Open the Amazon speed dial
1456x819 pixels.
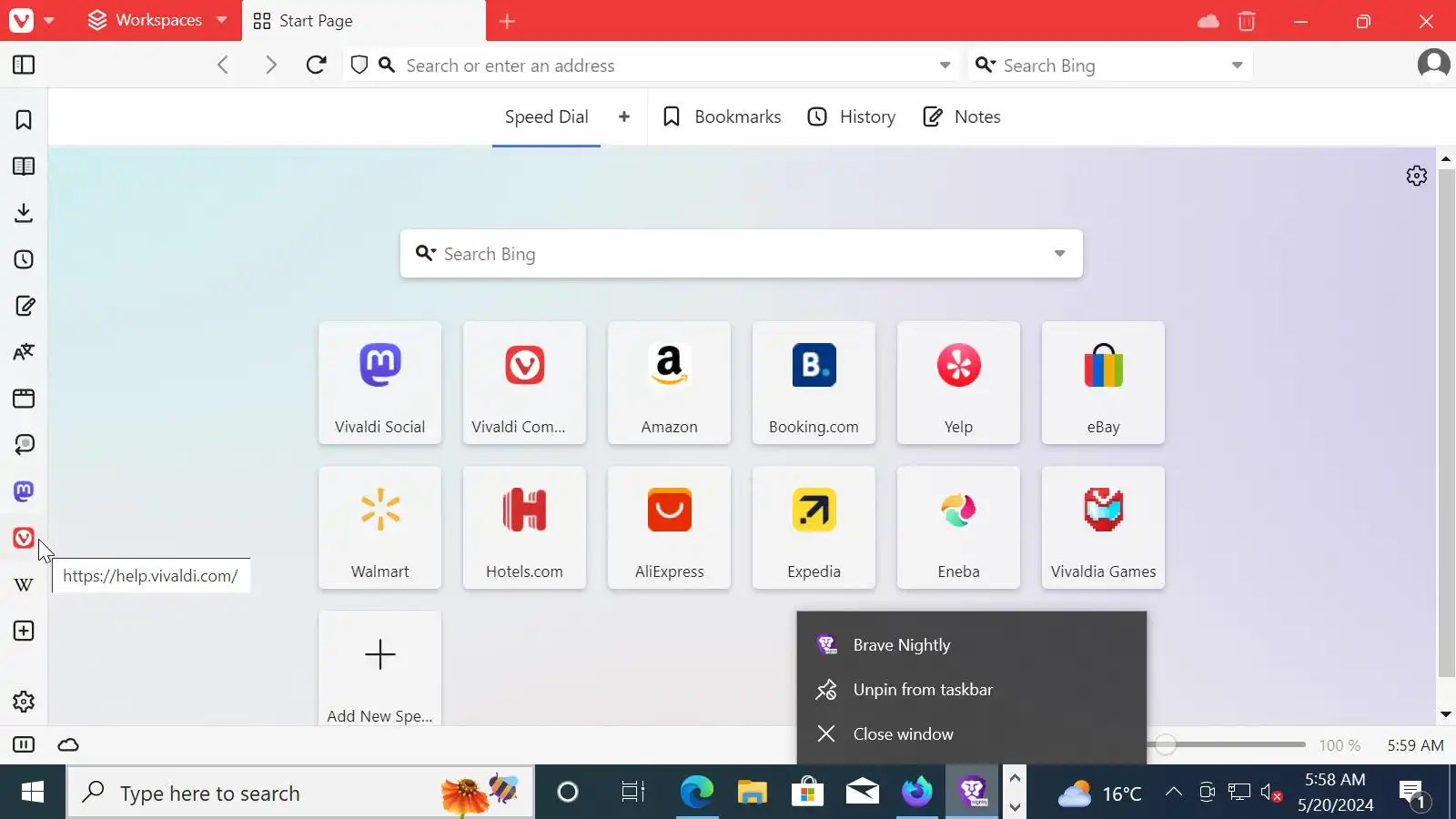pos(669,383)
